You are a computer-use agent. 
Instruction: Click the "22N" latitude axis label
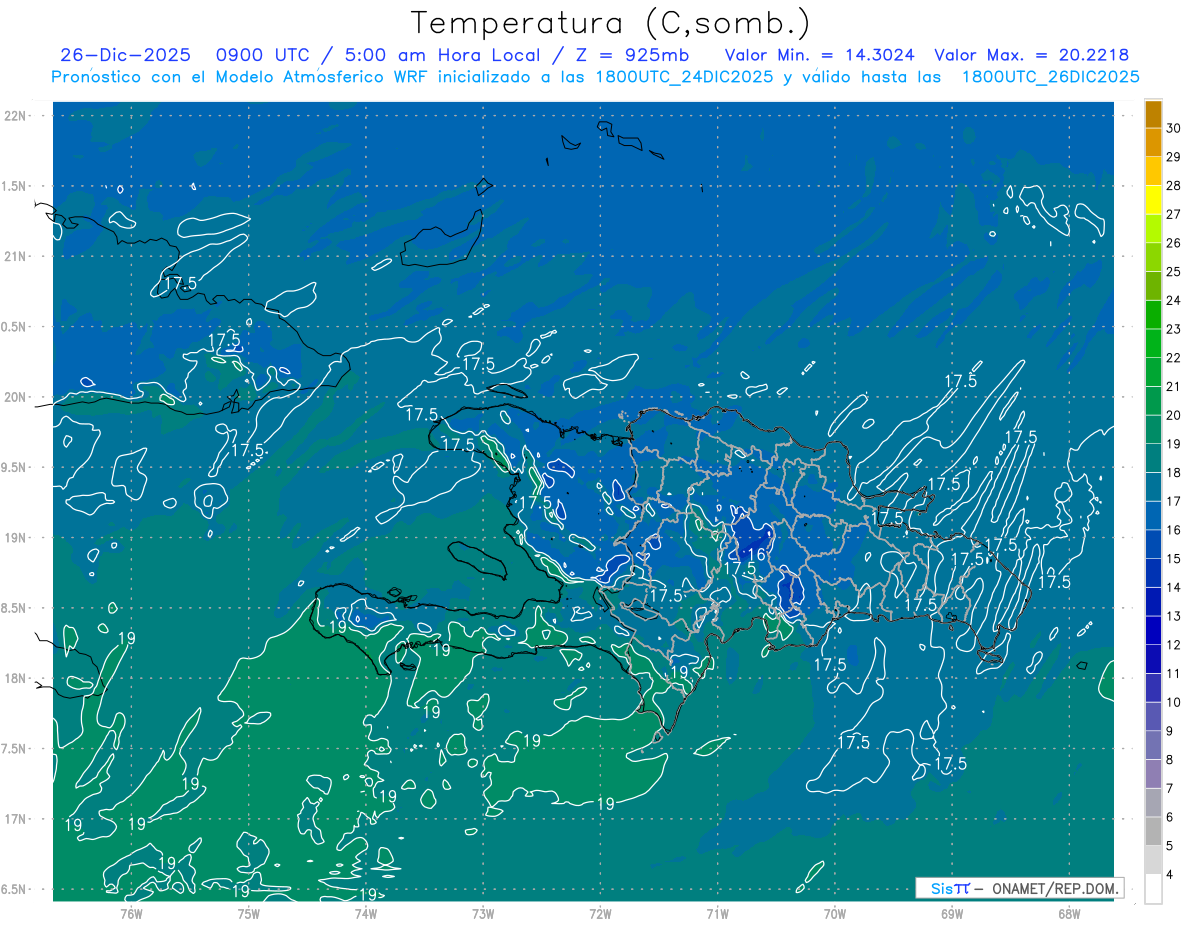click(14, 116)
